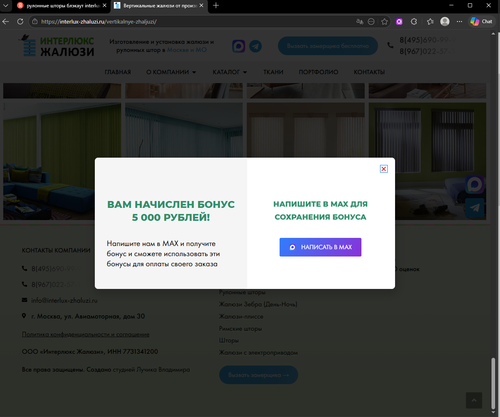Open footer link 'Шторы'
The height and width of the screenshot is (417, 500).
point(229,341)
